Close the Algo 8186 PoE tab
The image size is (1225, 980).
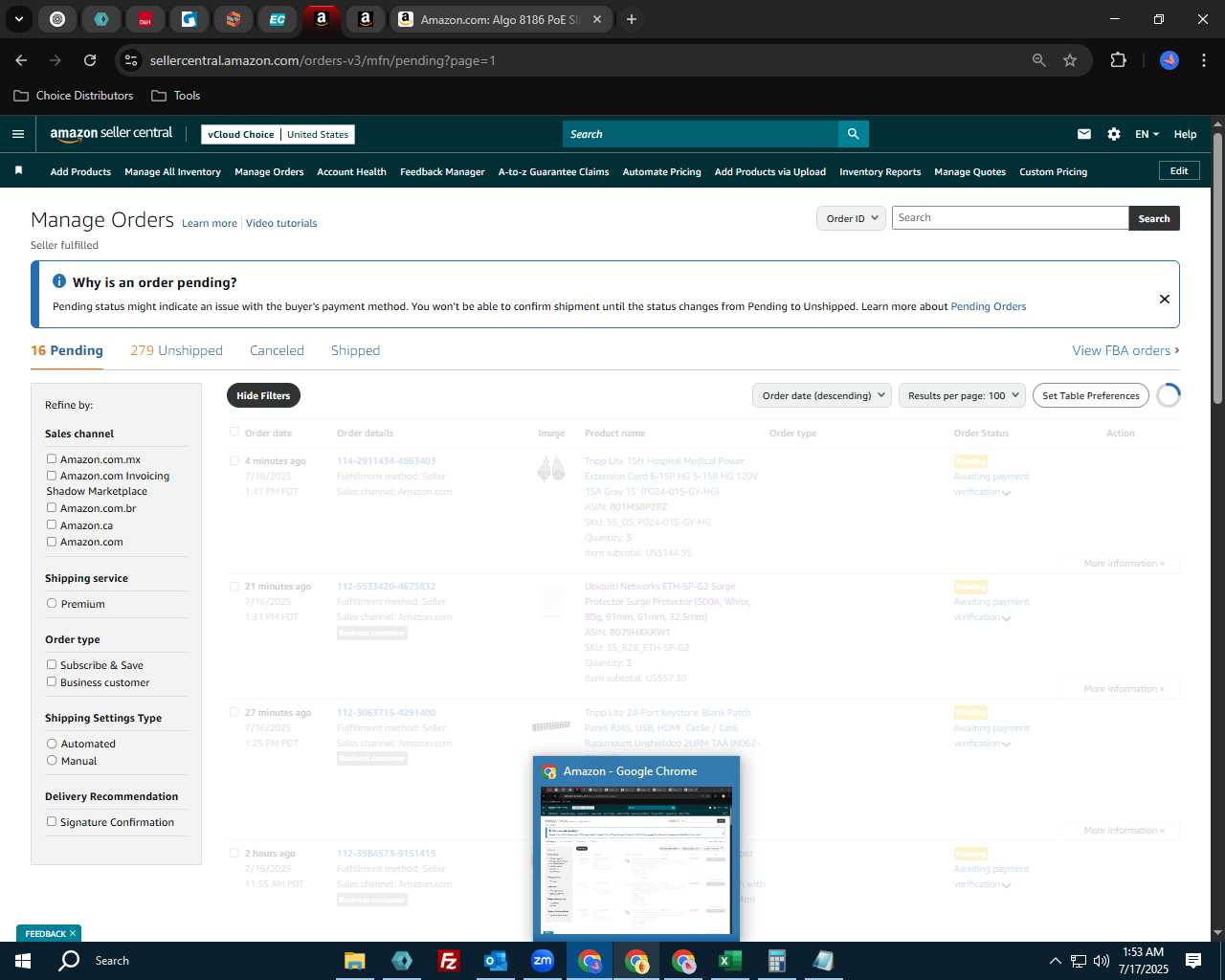pos(597,19)
